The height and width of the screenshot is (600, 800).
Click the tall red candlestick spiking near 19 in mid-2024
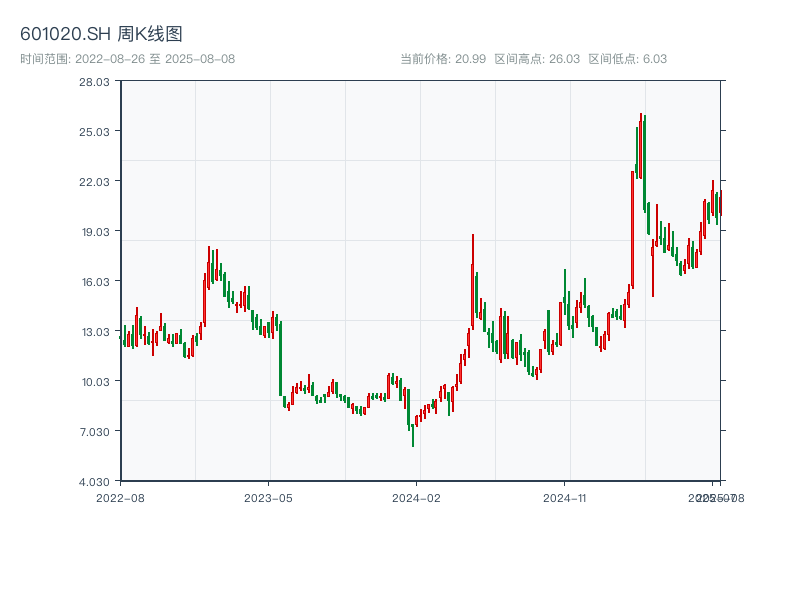[472, 282]
